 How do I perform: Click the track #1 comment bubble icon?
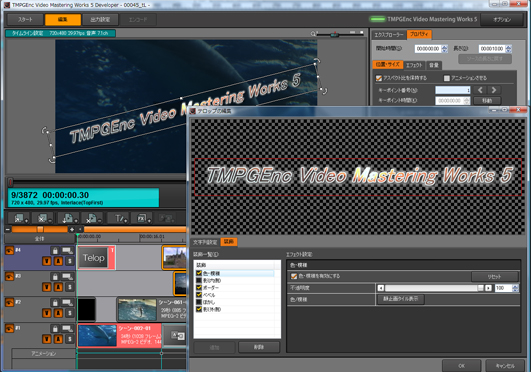point(67,328)
